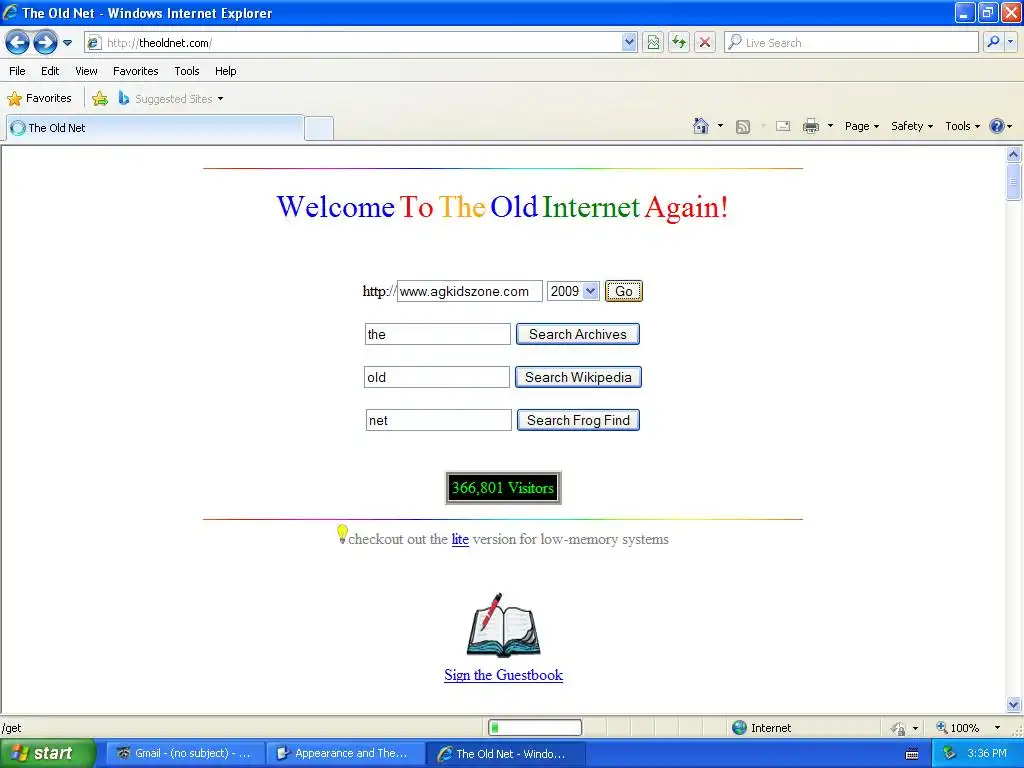Click the guestbook book image
This screenshot has height=768, width=1024.
[x=504, y=625]
